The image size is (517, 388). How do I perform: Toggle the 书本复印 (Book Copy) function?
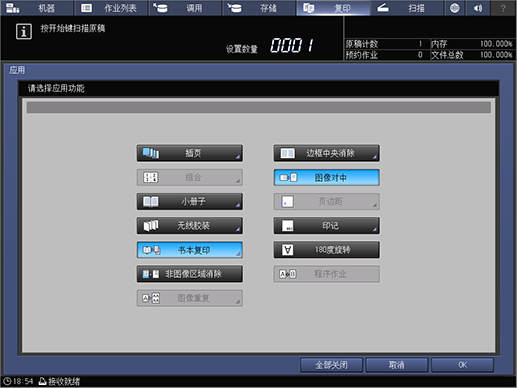(x=190, y=250)
